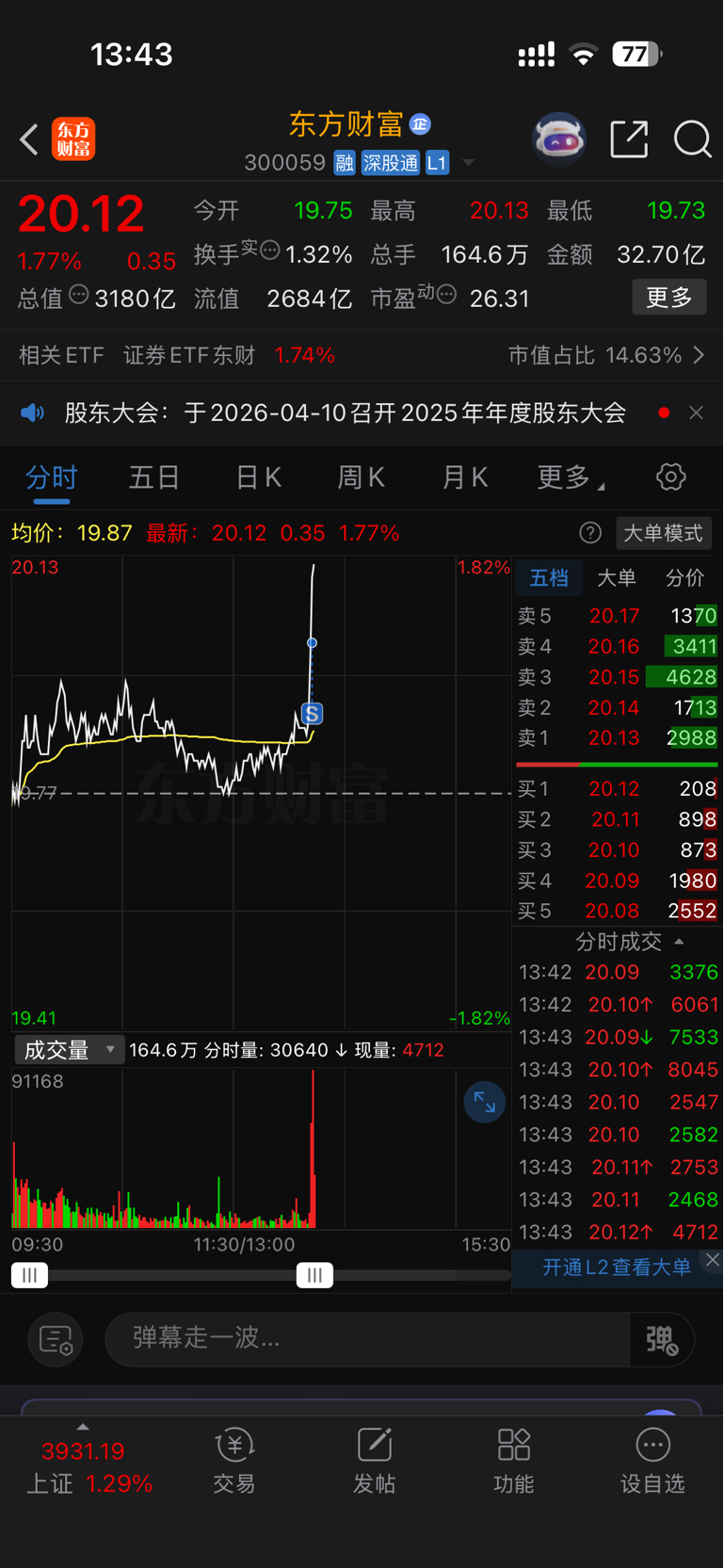
Task: Tap the speaker announcement icon
Action: click(x=33, y=412)
